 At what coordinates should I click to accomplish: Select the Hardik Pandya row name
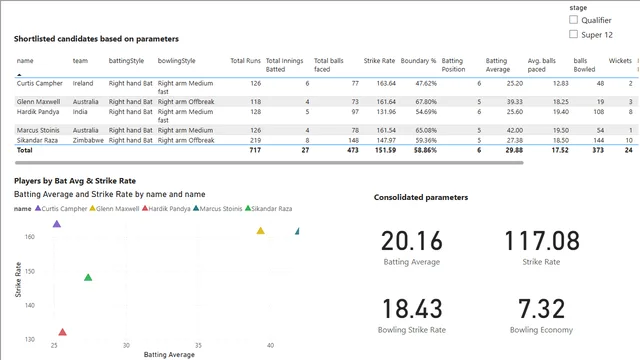point(38,112)
